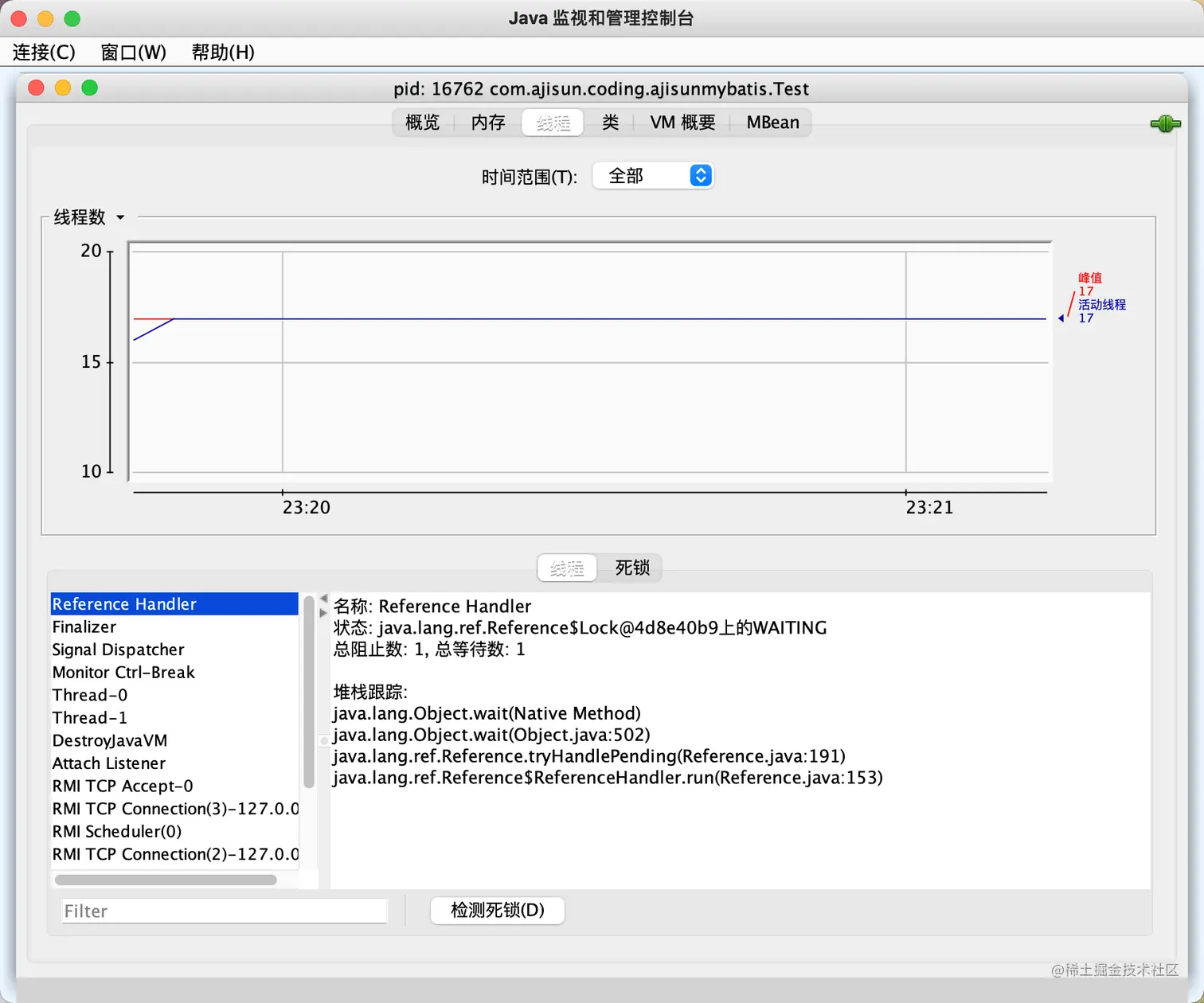This screenshot has width=1204, height=1003.
Task: Click the green connection status icon
Action: 1165,123
